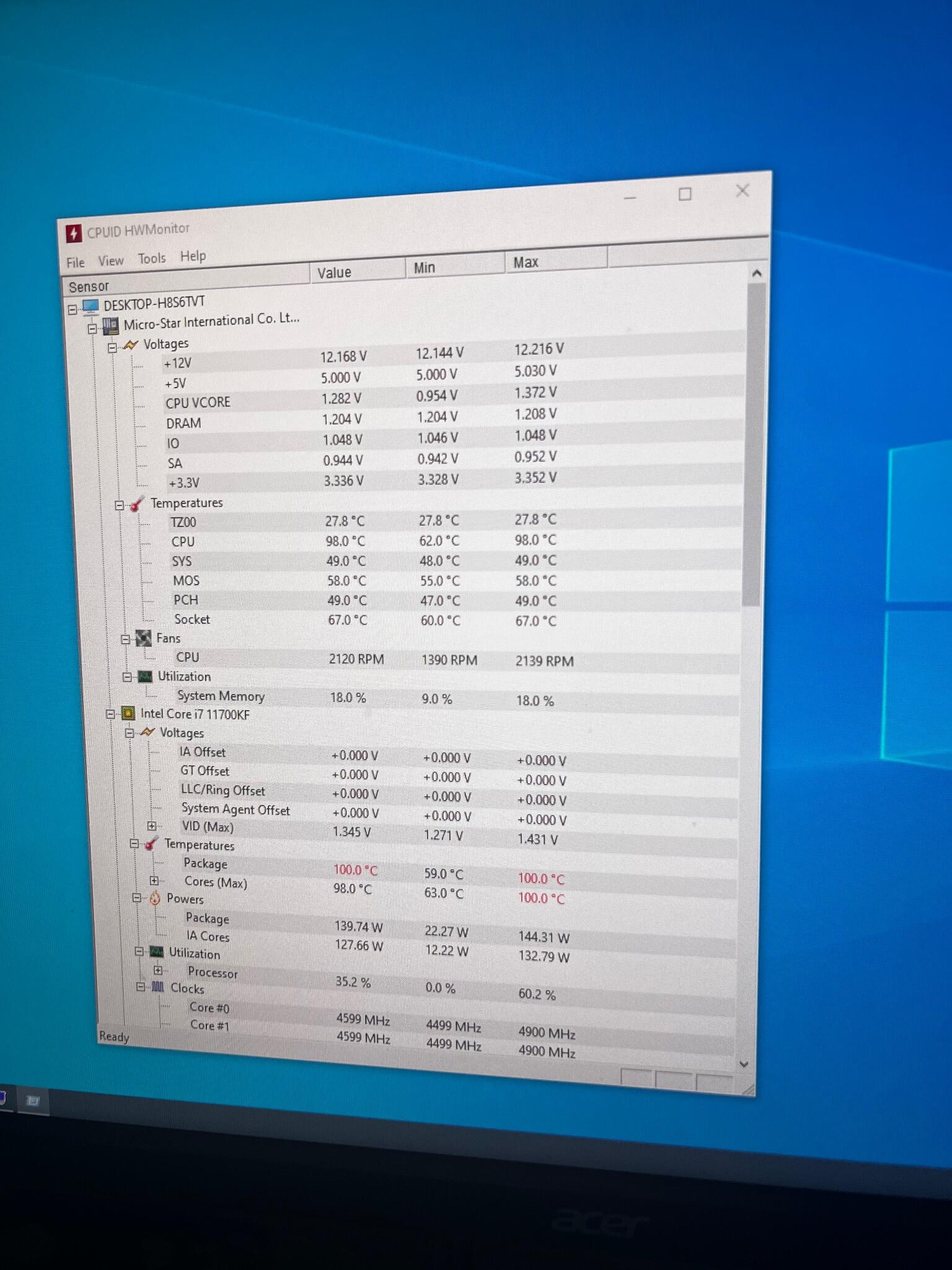Viewport: 952px width, 1270px height.
Task: Click the motherboard Utilization graph icon
Action: (x=144, y=677)
